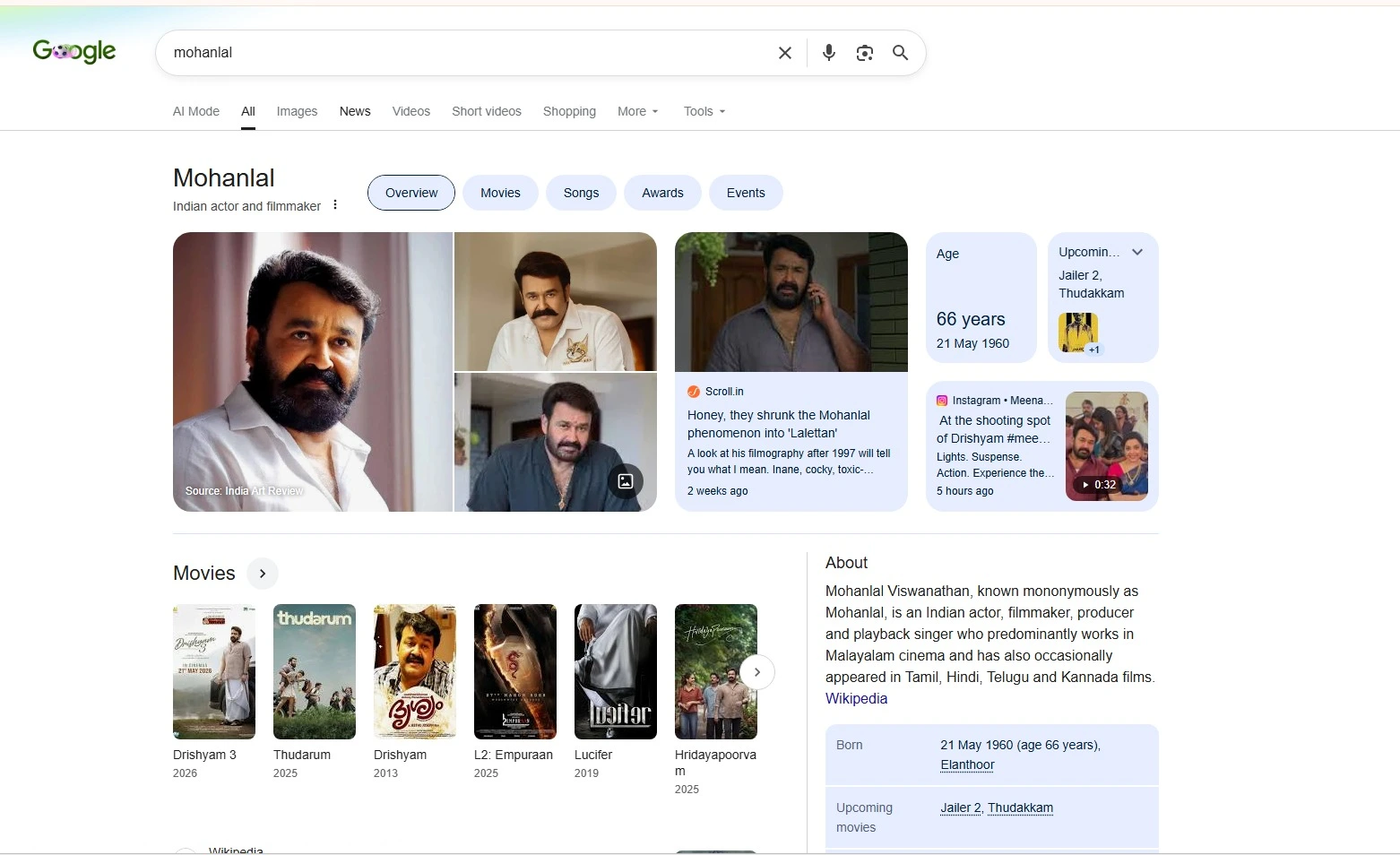The image size is (1400, 855).
Task: Select the Events chip
Action: pyautogui.click(x=746, y=193)
